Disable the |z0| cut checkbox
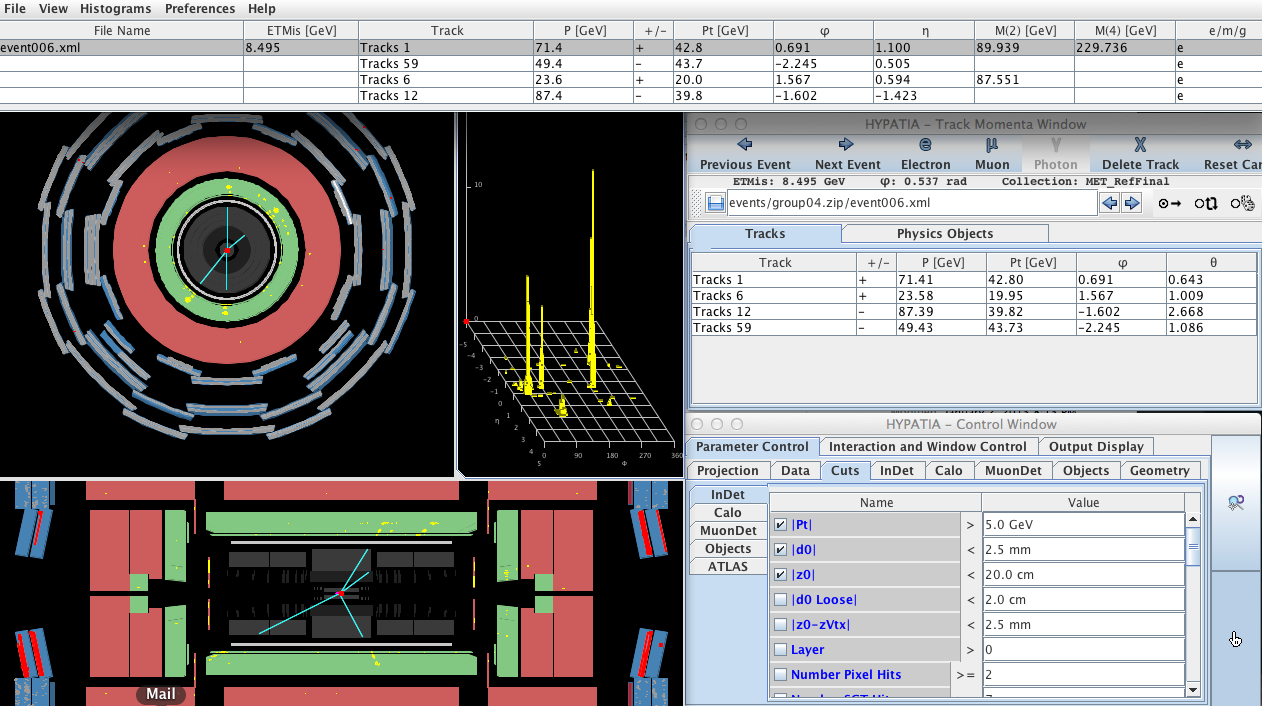Screen dimensions: 1262x706 [781, 575]
